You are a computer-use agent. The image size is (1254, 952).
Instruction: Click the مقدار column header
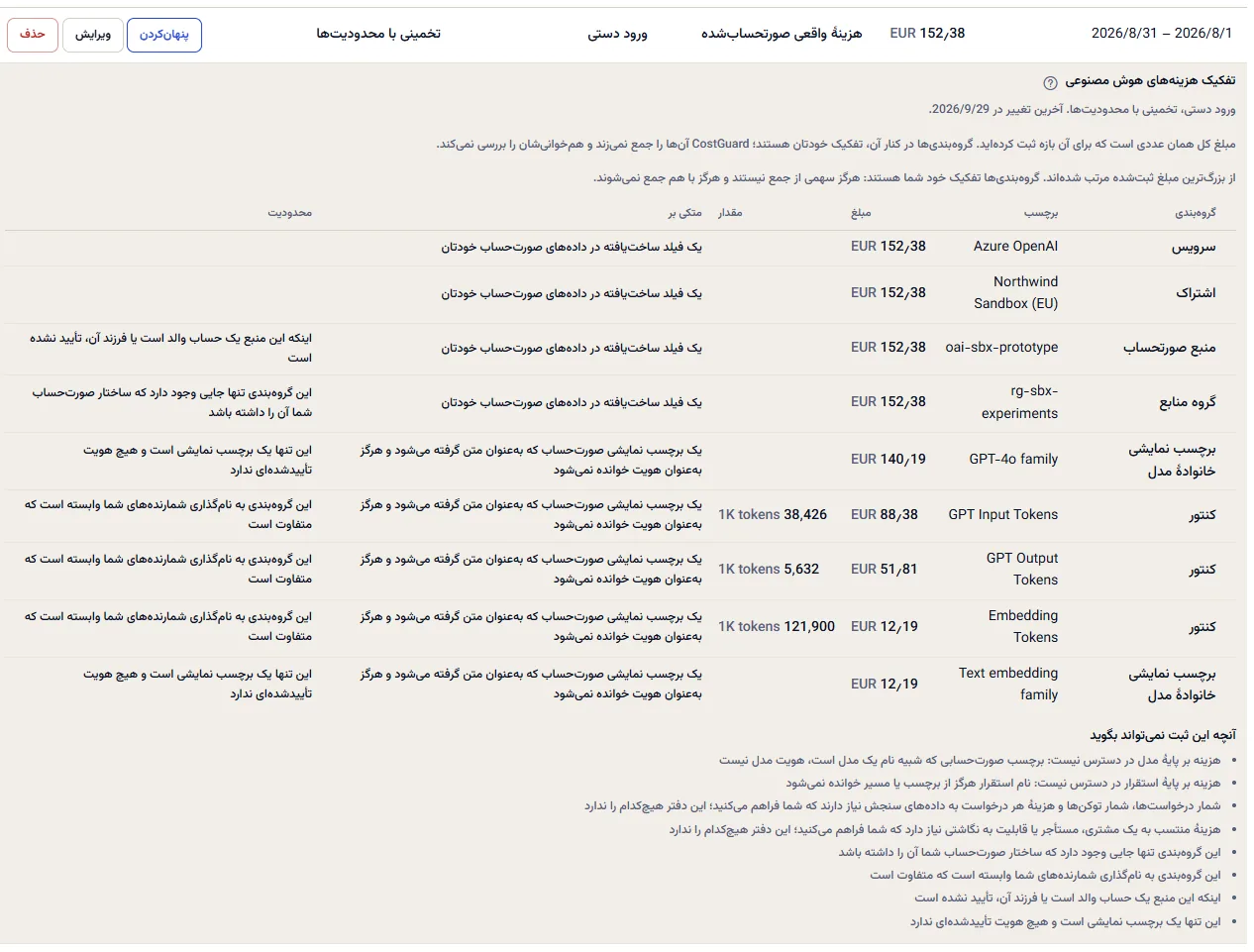coord(730,212)
